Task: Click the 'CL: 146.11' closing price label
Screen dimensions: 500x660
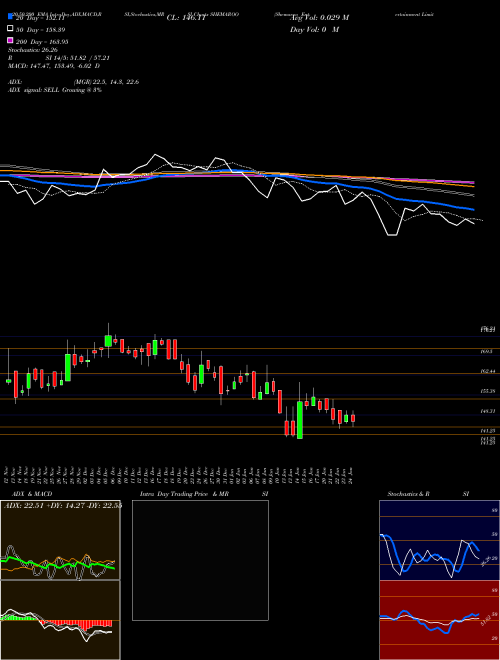Action: 186,18
